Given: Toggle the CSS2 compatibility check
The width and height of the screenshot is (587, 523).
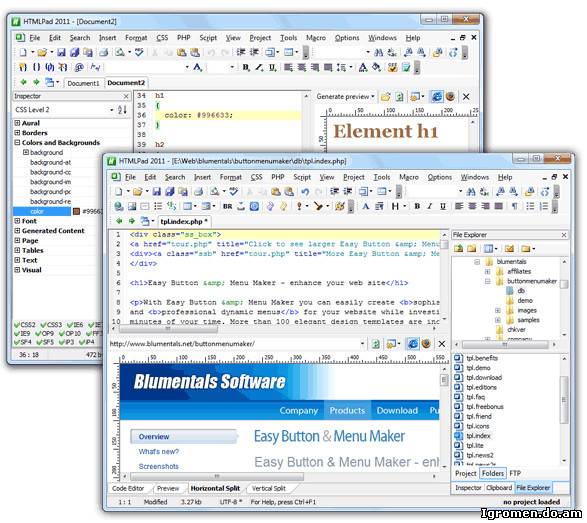Looking at the screenshot, I should (x=25, y=325).
